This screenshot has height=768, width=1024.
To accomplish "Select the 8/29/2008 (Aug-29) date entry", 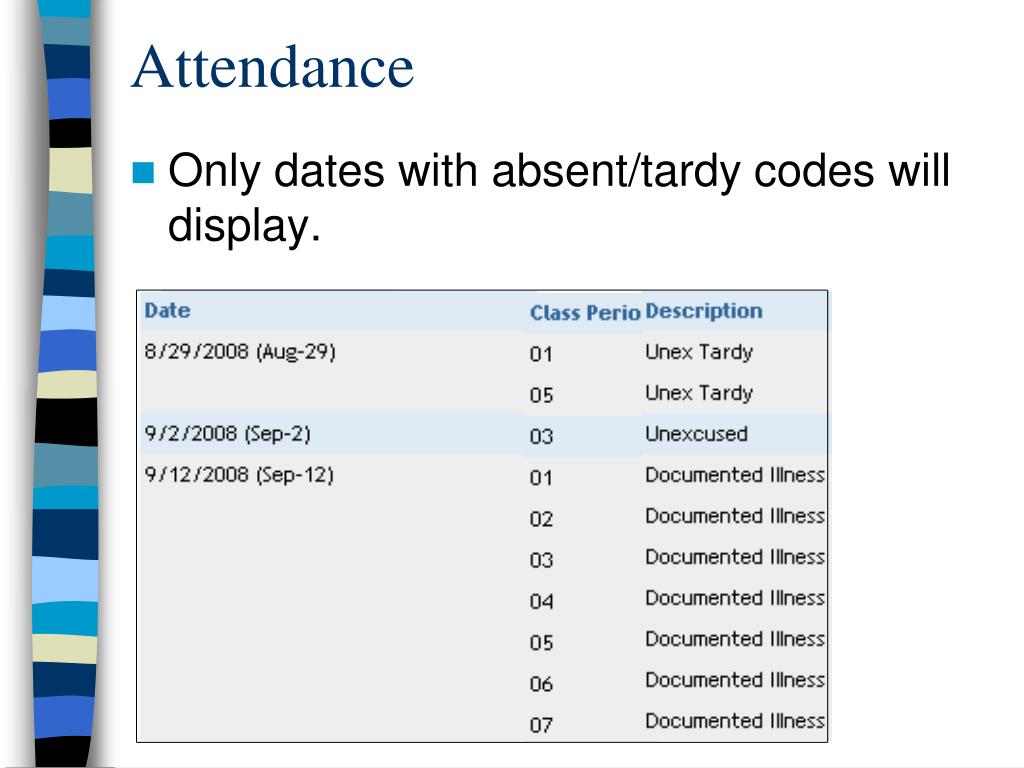I will coord(240,352).
